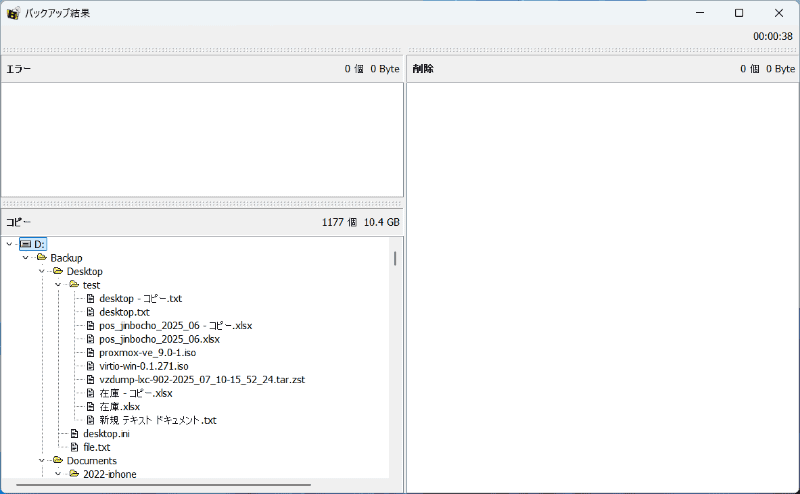Collapse the Backup folder node

[26, 257]
